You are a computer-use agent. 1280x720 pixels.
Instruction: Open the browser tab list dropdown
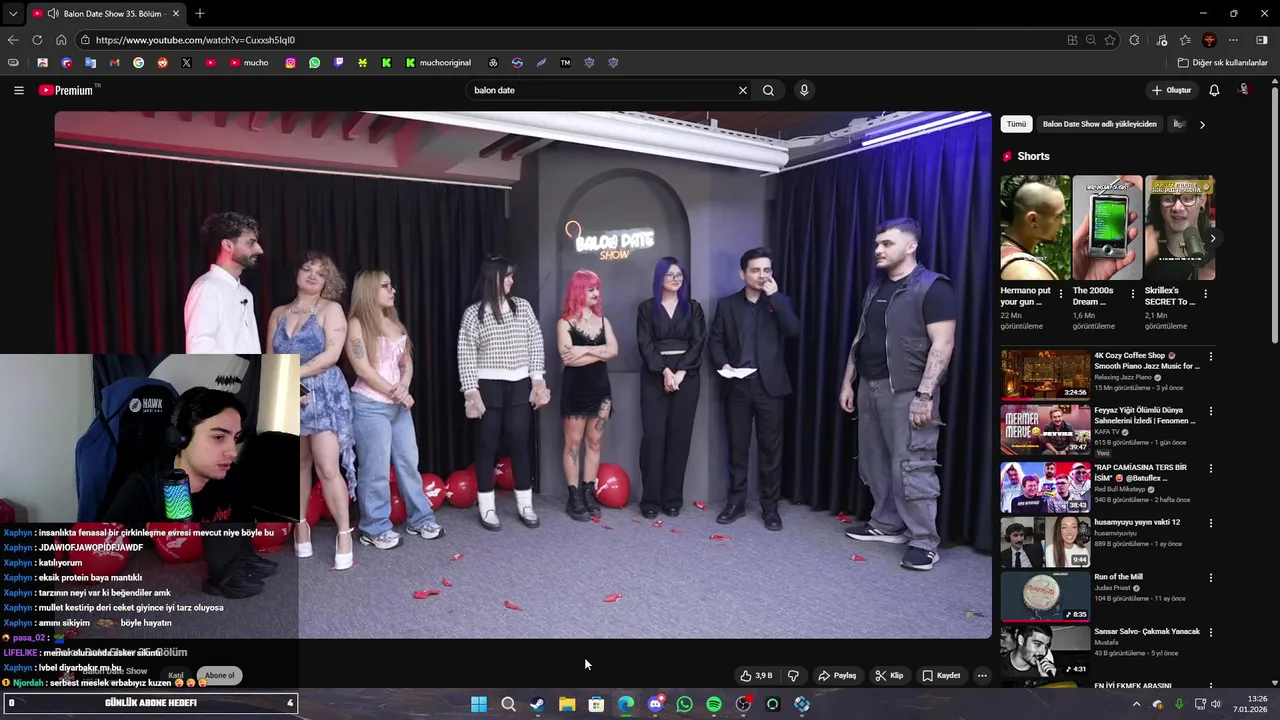click(12, 14)
